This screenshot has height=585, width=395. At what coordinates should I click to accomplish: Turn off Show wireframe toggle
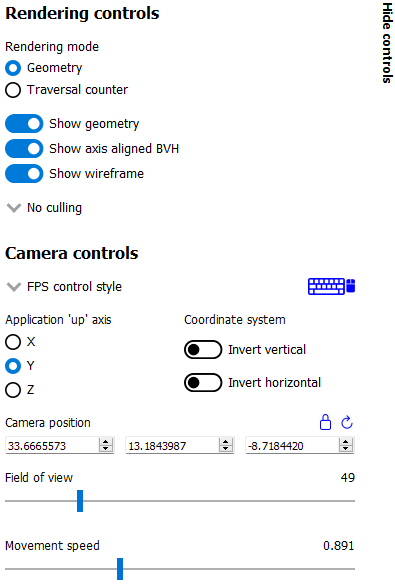pos(24,173)
